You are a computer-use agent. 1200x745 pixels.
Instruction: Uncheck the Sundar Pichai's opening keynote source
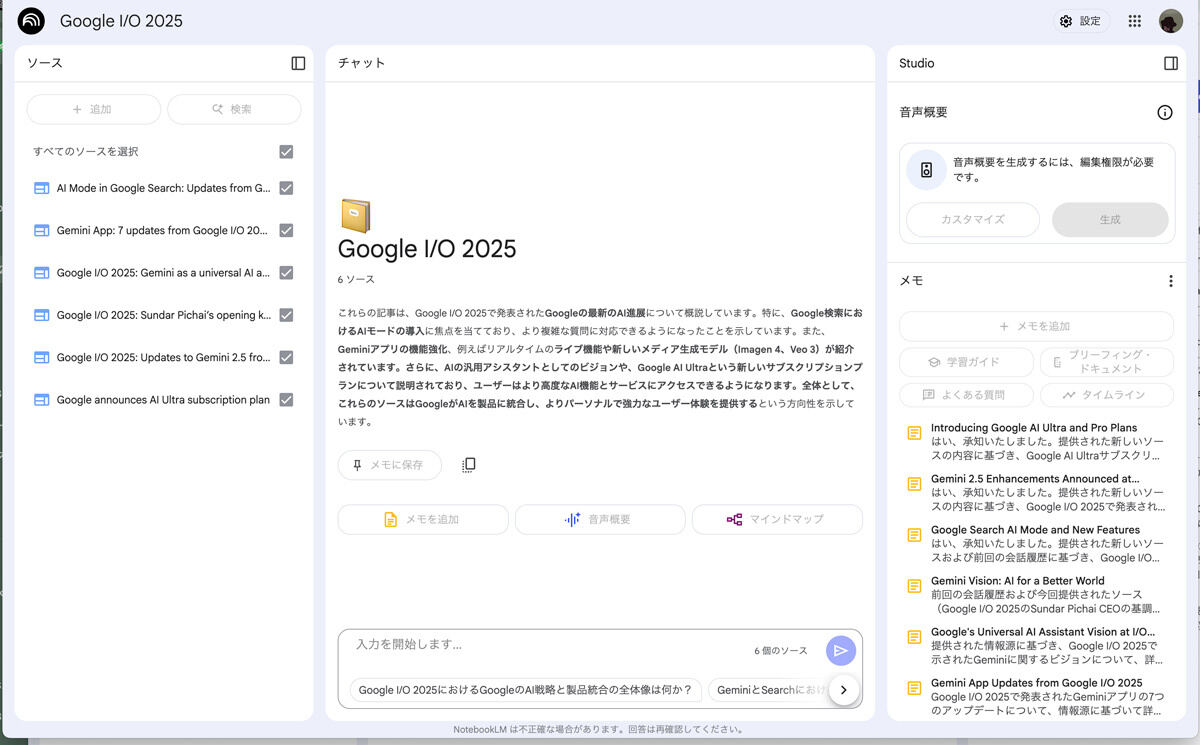tap(286, 315)
